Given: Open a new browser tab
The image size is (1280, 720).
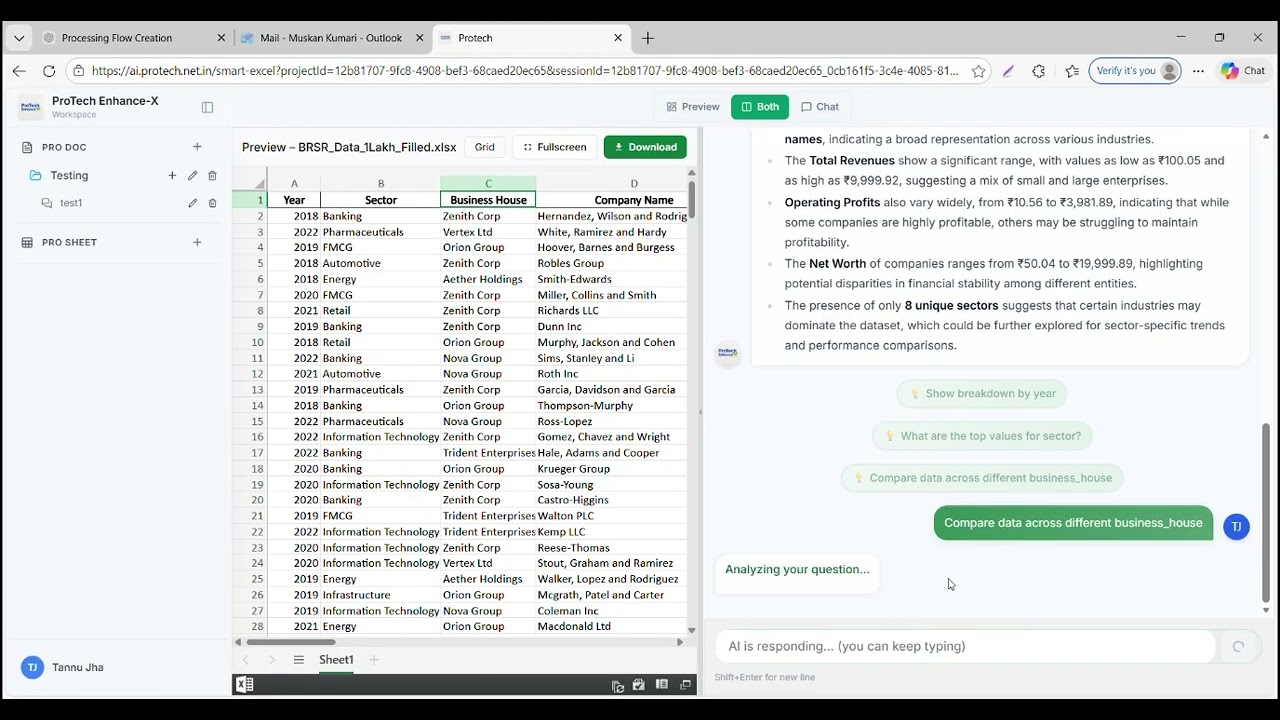Looking at the screenshot, I should [x=648, y=38].
